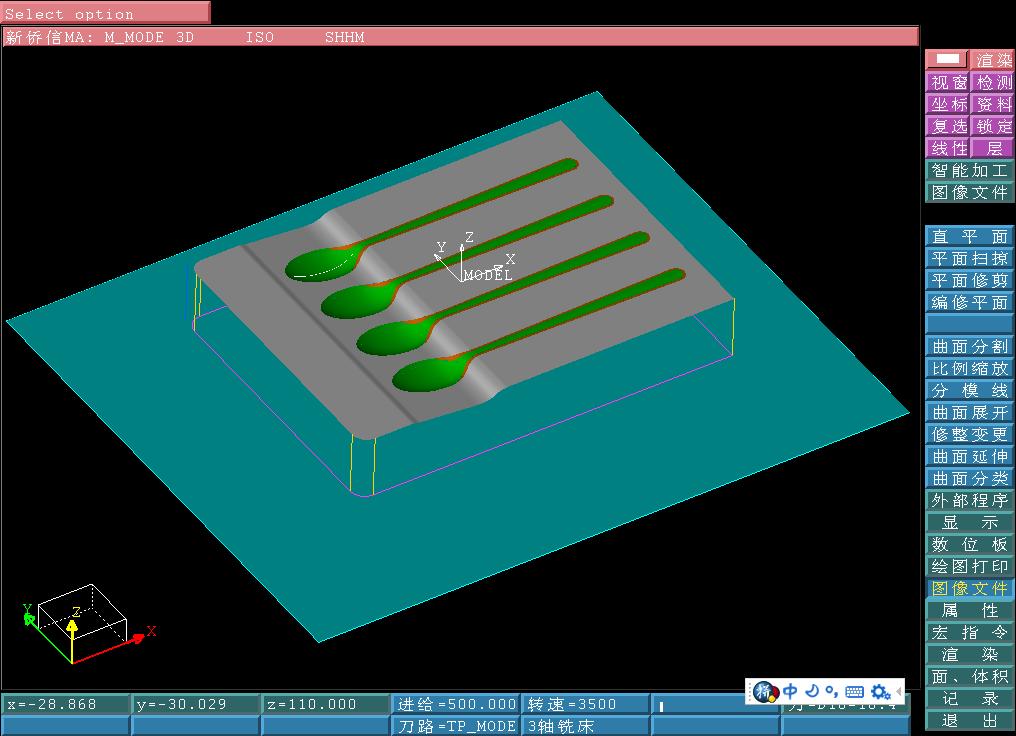
Task: Open the 层 layer menu
Action: click(993, 148)
